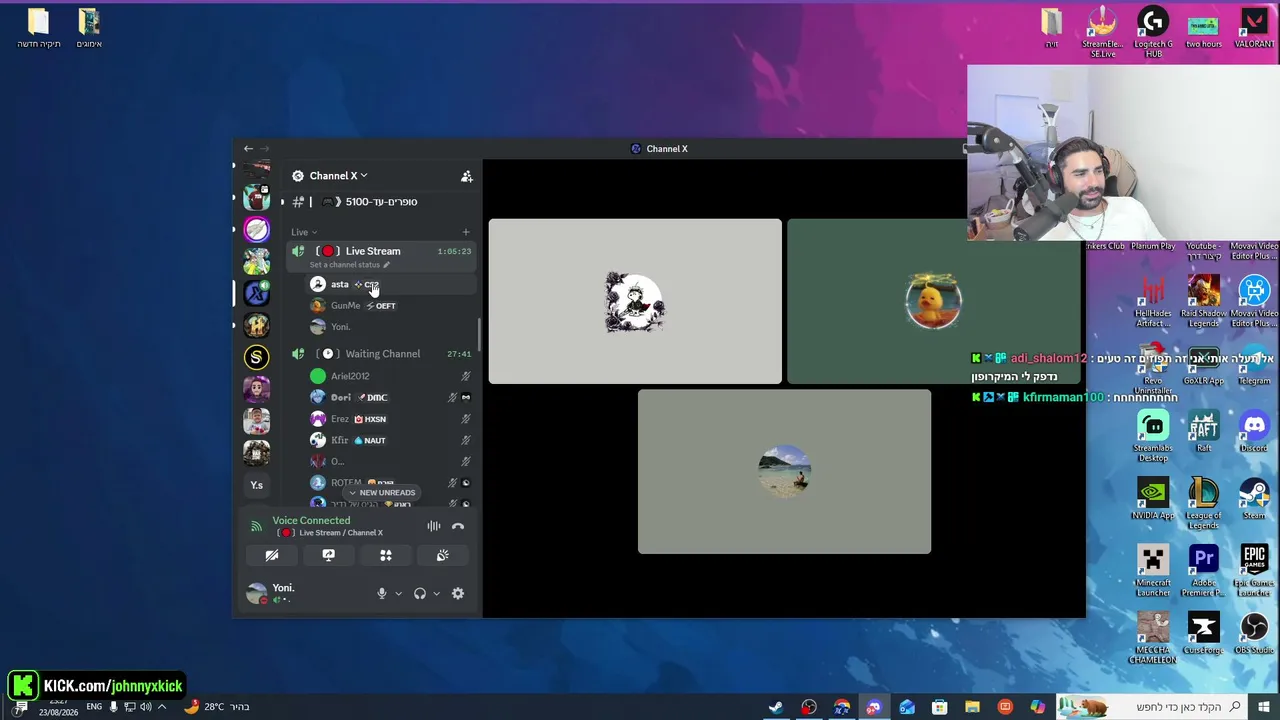Open the Windows Start menu
The width and height of the screenshot is (1280, 720).
(1265, 707)
